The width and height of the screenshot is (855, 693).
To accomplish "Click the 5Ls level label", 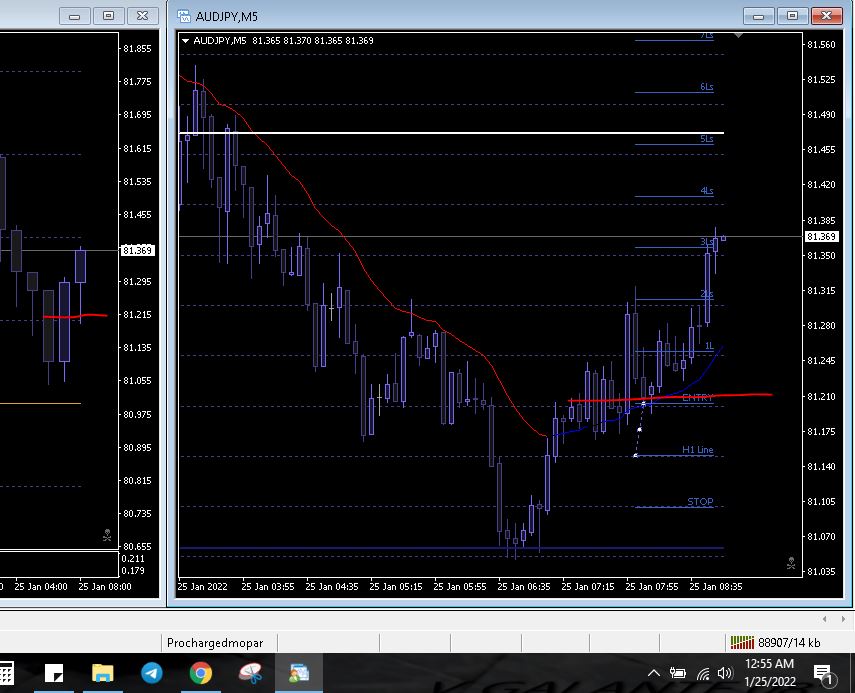I will 707,138.
